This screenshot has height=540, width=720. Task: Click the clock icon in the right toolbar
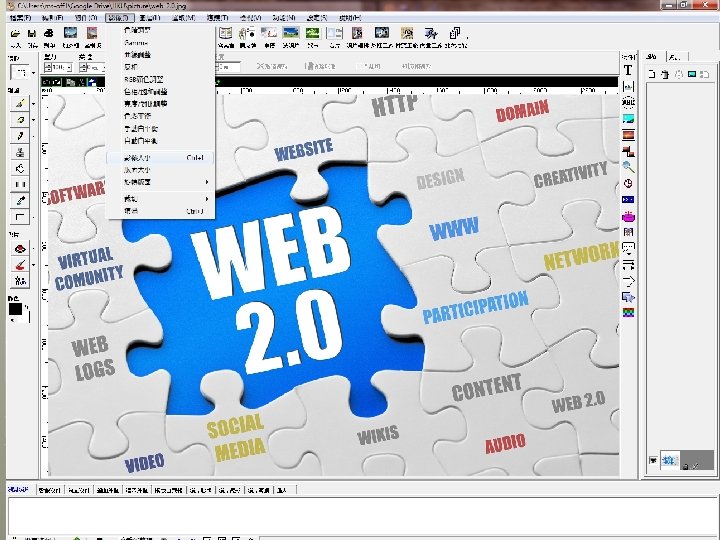pos(628,184)
